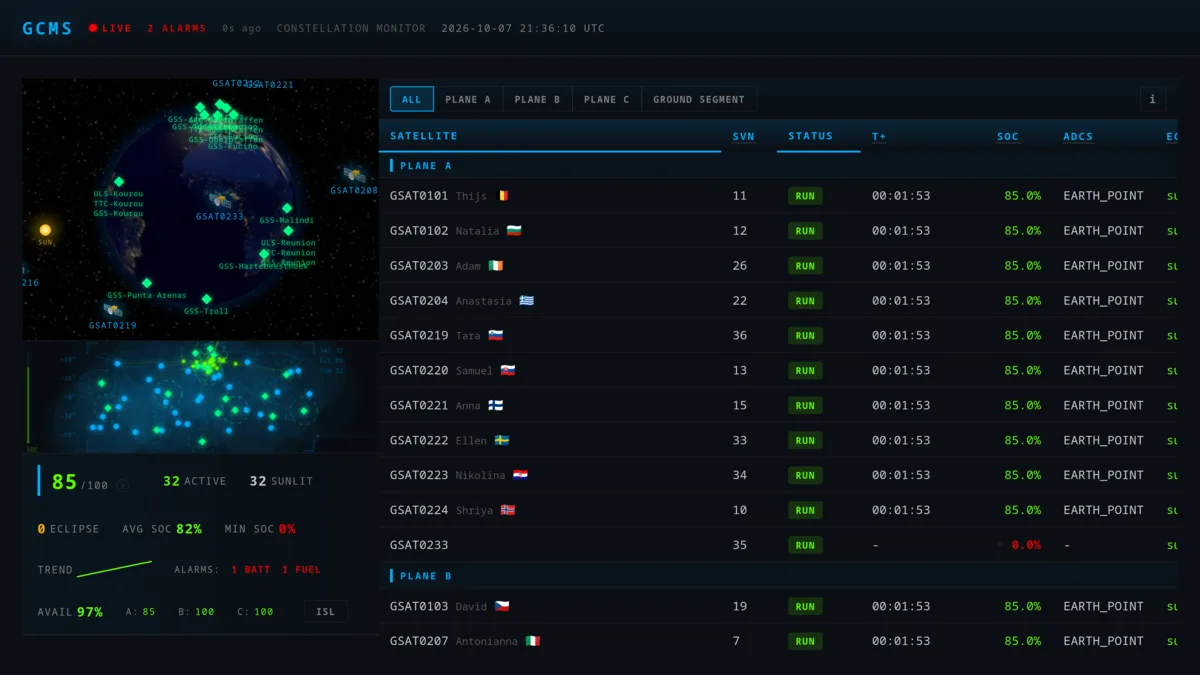Click the 1 BATT alarm link
1200x675 pixels.
250,570
